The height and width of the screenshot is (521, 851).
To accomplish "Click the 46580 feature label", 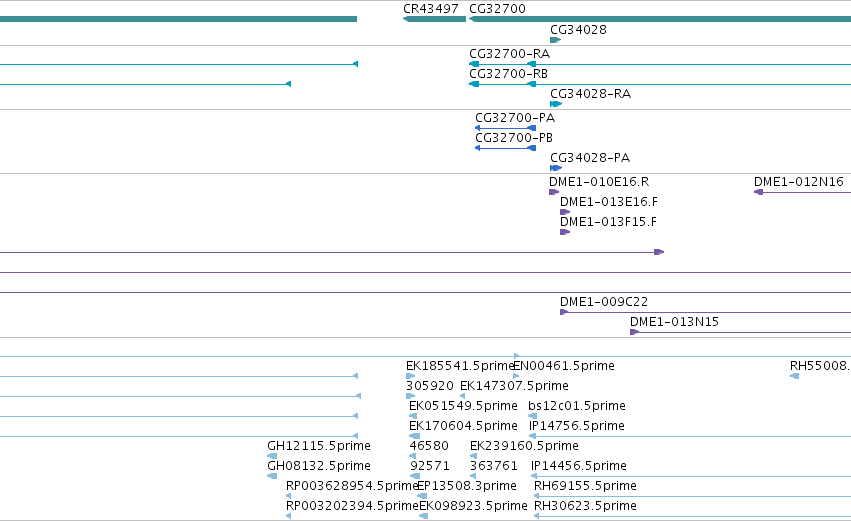I will pyautogui.click(x=429, y=446).
